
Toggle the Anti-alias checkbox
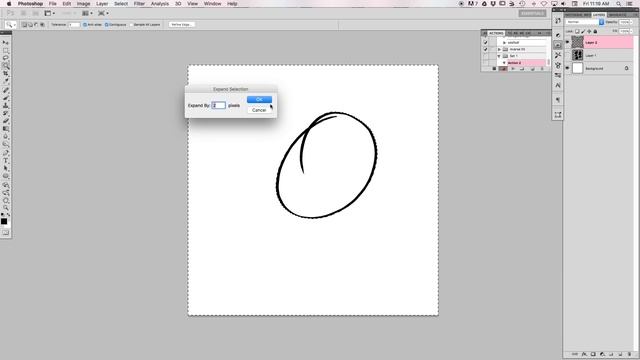[85, 25]
